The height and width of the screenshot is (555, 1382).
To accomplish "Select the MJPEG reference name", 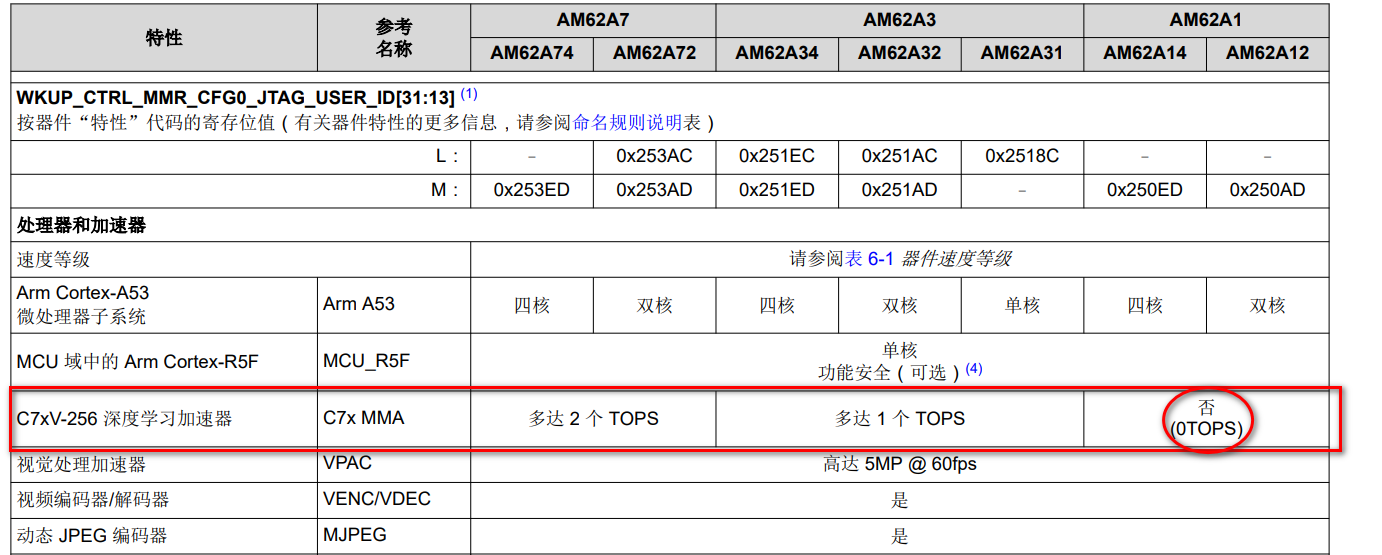I will pos(355,535).
